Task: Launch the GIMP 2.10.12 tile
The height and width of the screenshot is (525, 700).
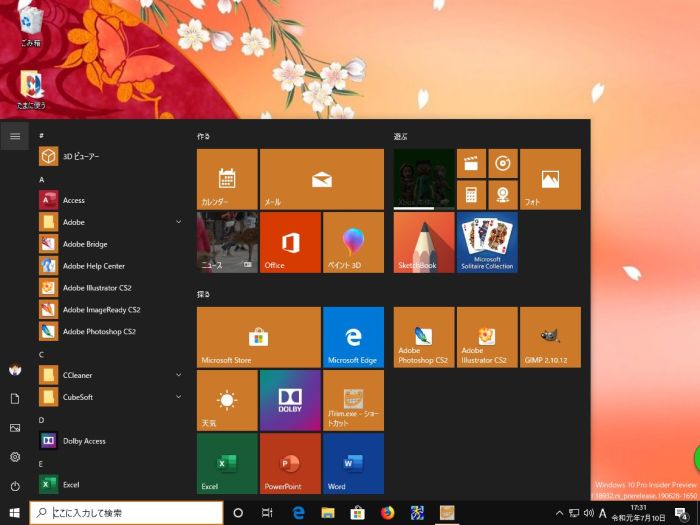Action: (x=550, y=337)
